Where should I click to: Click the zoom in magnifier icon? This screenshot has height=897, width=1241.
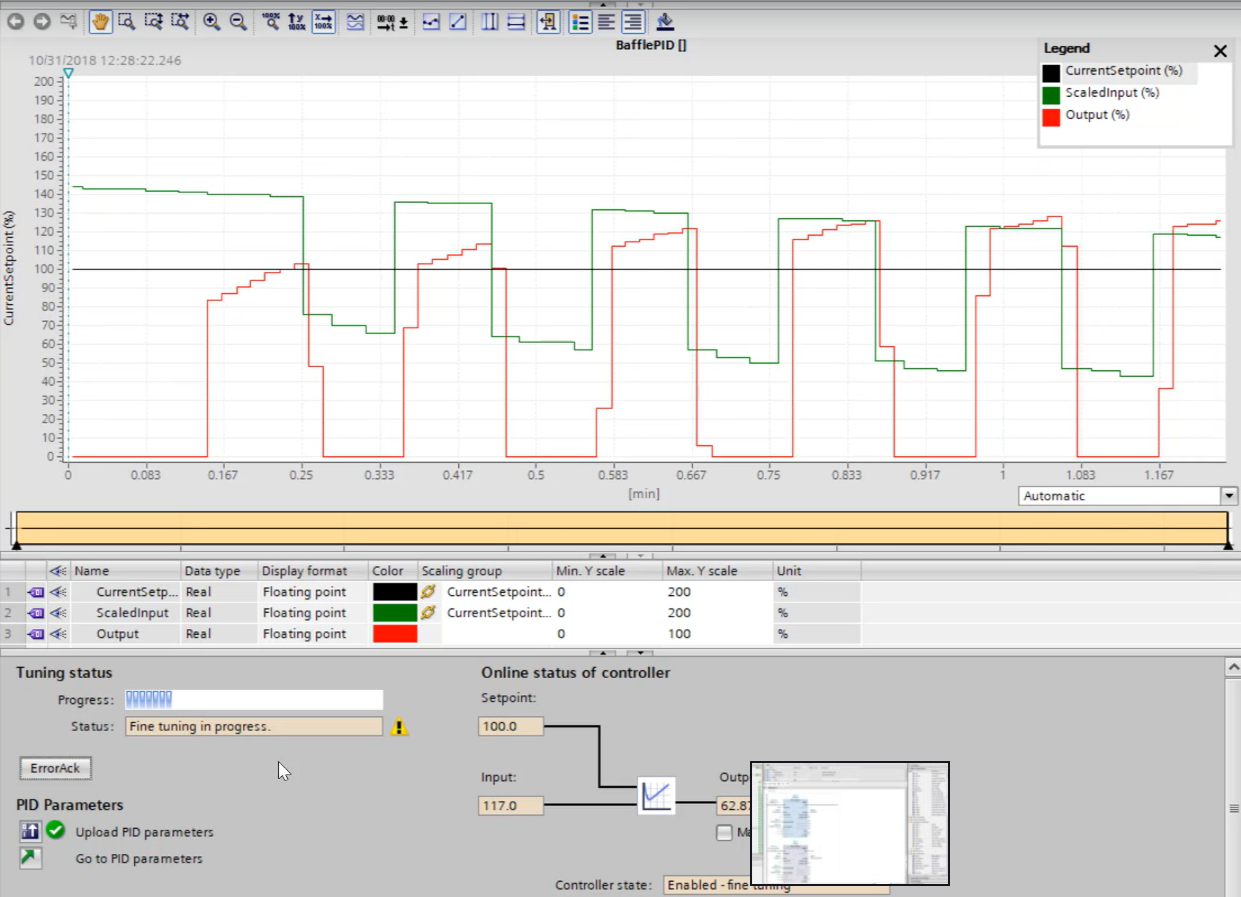click(x=212, y=21)
